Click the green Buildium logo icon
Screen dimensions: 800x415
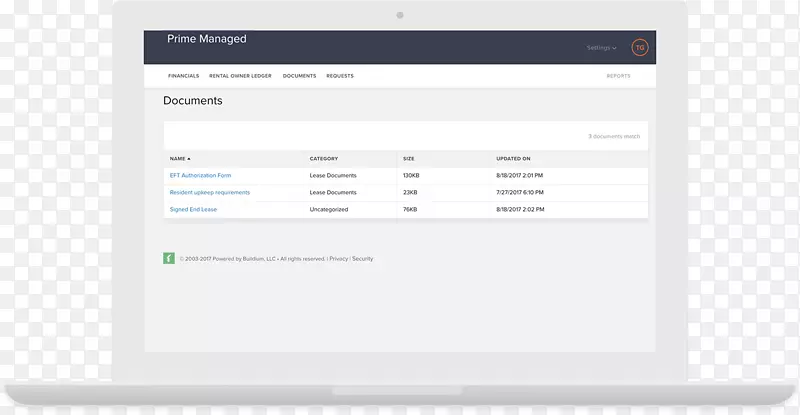(x=169, y=258)
